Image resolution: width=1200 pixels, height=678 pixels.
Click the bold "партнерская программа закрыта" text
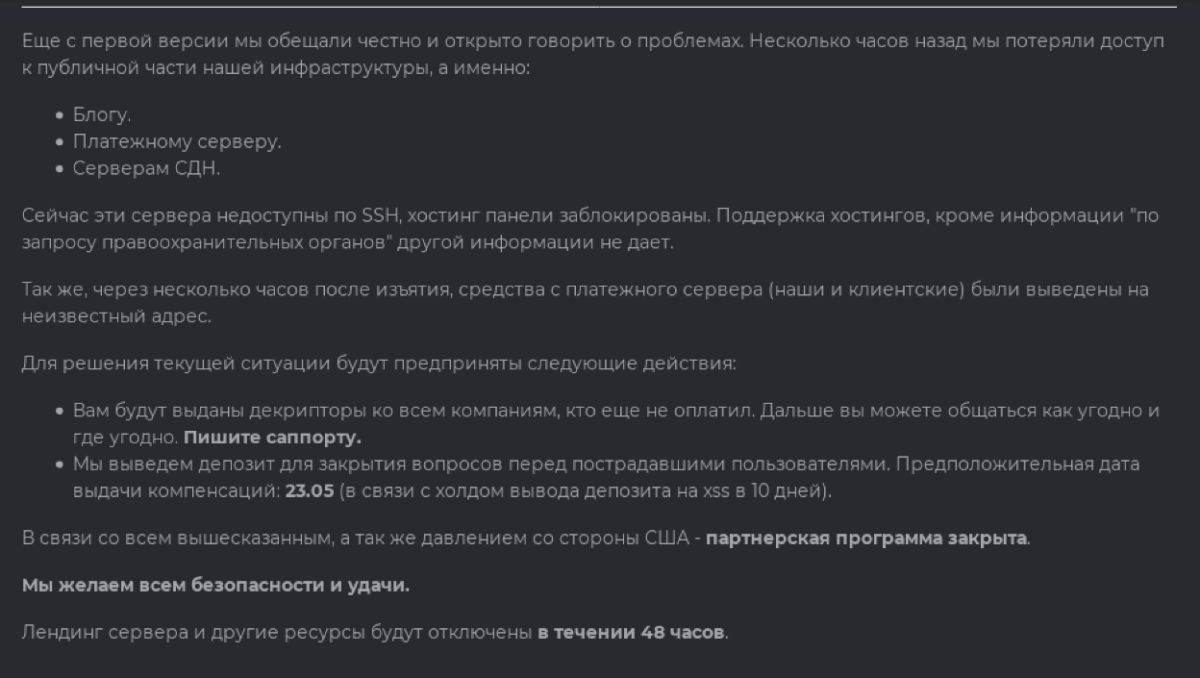coord(867,538)
